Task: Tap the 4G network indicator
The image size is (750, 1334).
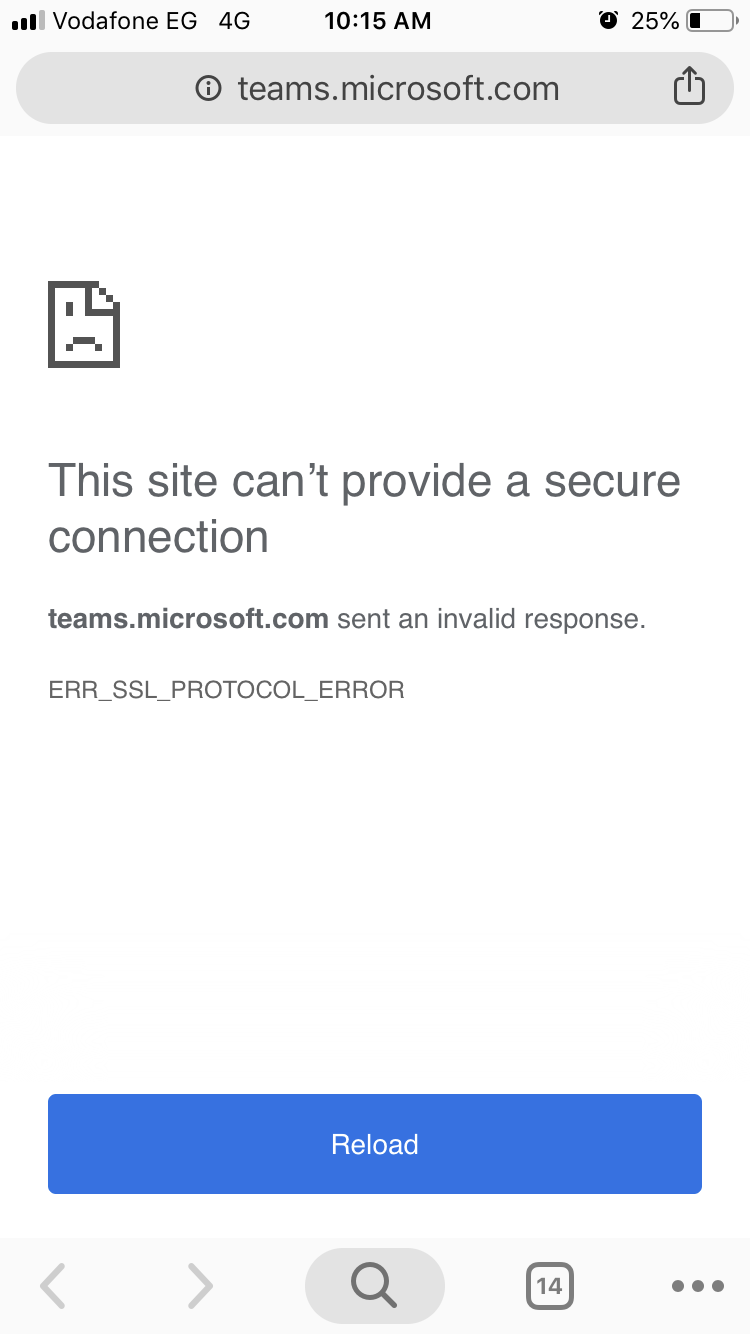Action: pos(234,20)
